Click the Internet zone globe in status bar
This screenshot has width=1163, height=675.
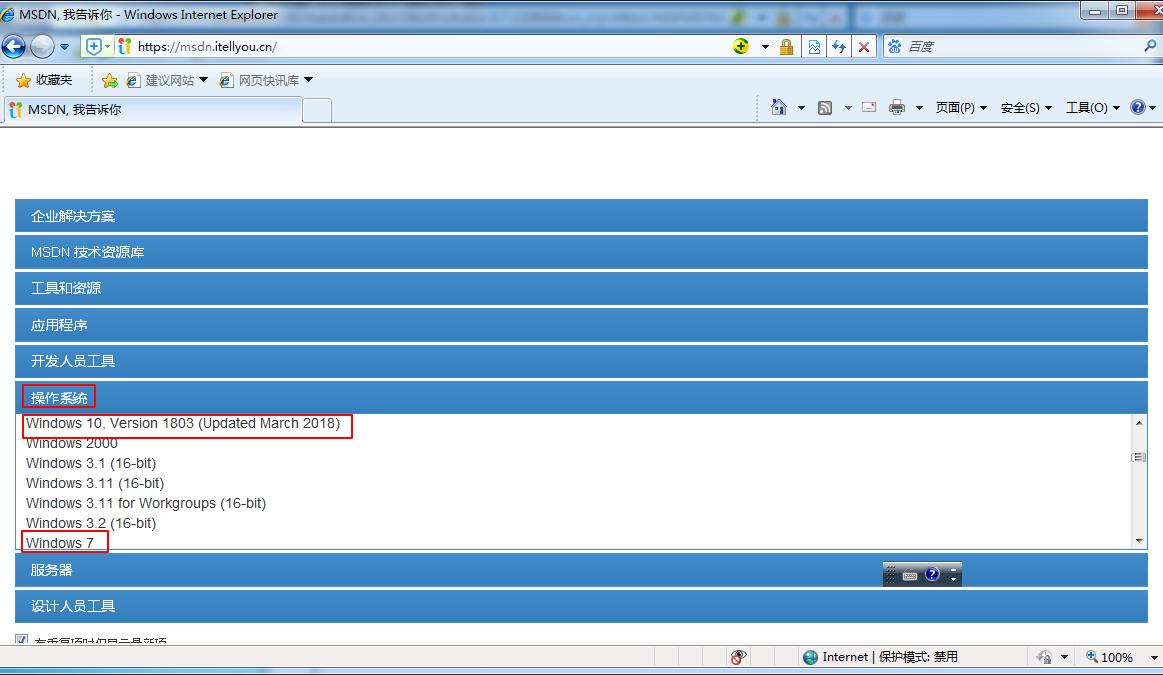(811, 657)
